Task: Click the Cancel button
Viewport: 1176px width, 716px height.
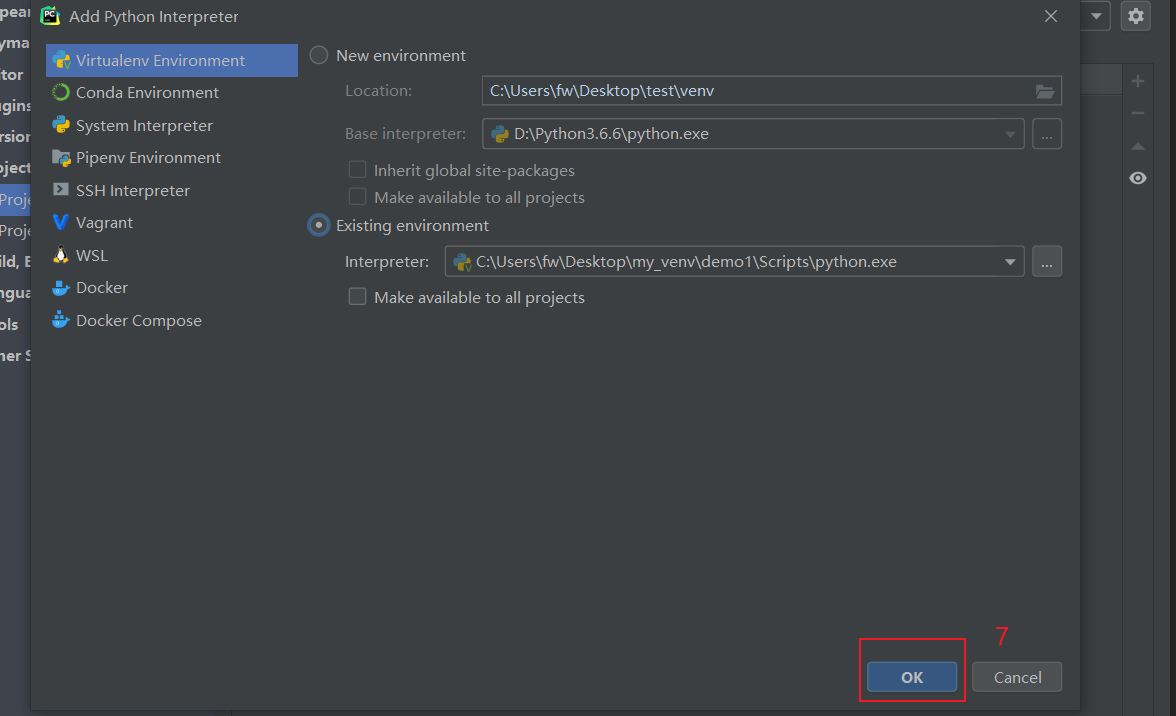Action: click(x=1017, y=677)
